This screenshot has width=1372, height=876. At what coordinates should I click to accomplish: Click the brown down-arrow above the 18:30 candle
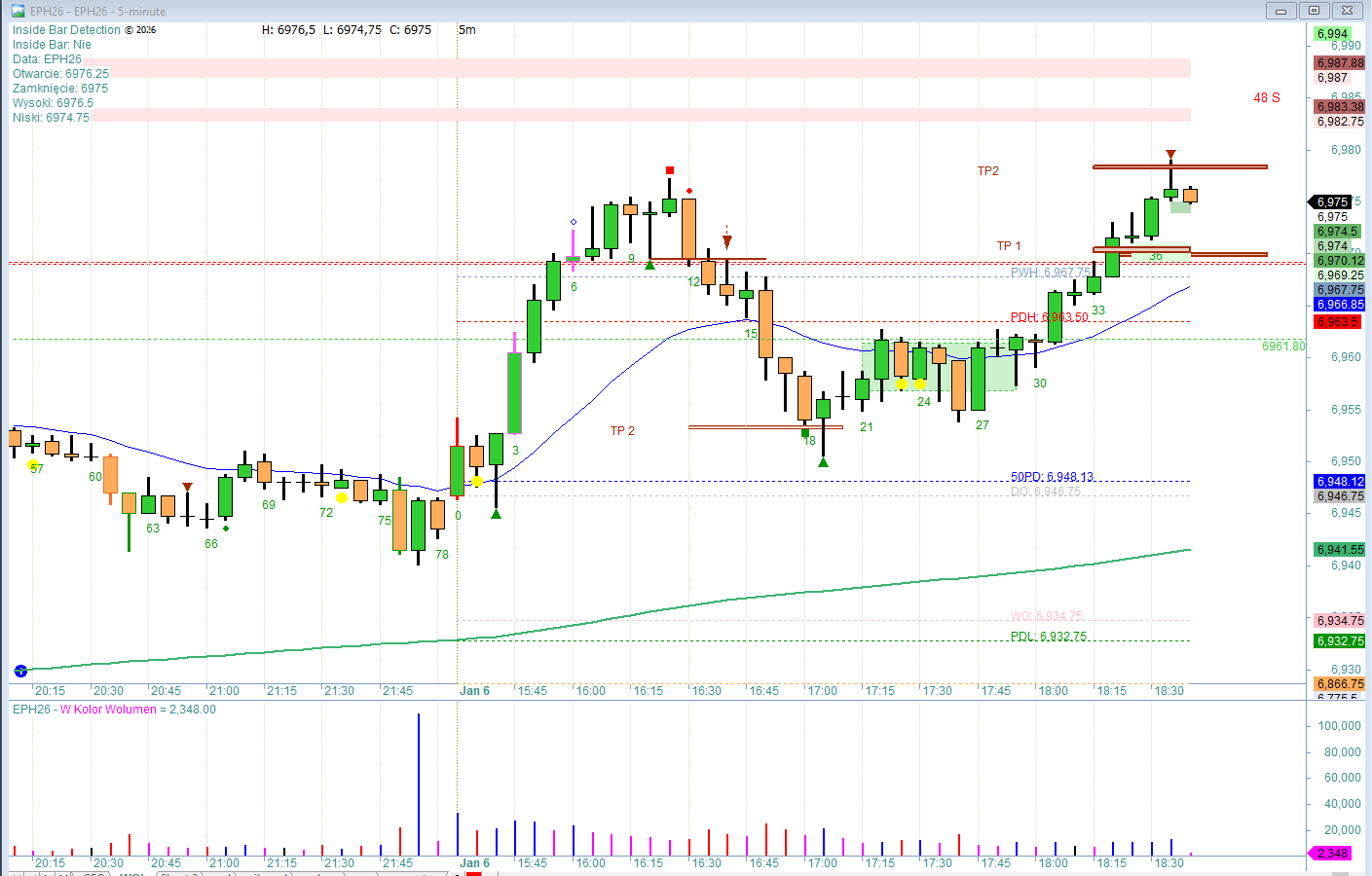point(1170,155)
